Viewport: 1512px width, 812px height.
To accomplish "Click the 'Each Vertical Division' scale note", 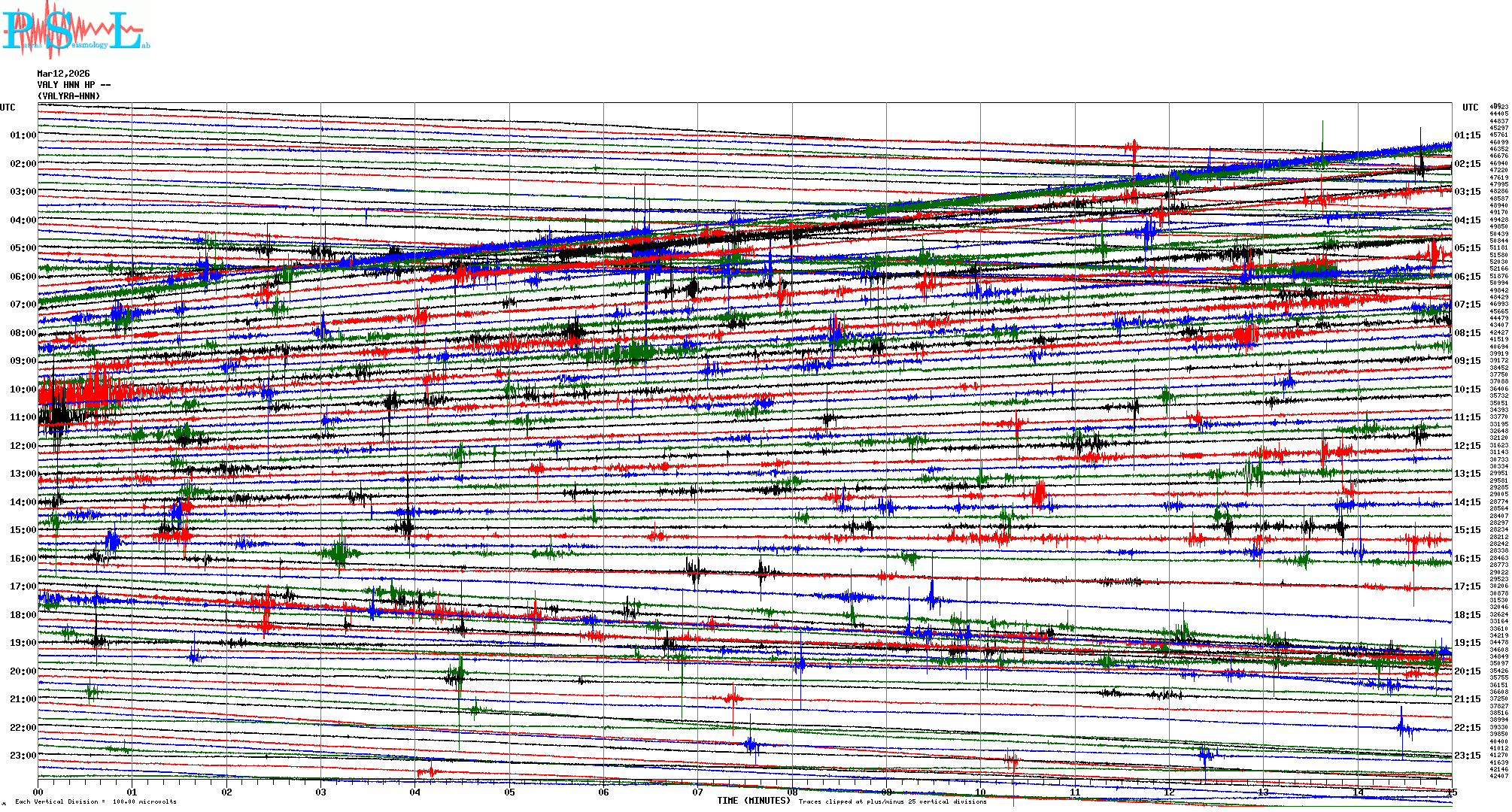I will pos(96,801).
